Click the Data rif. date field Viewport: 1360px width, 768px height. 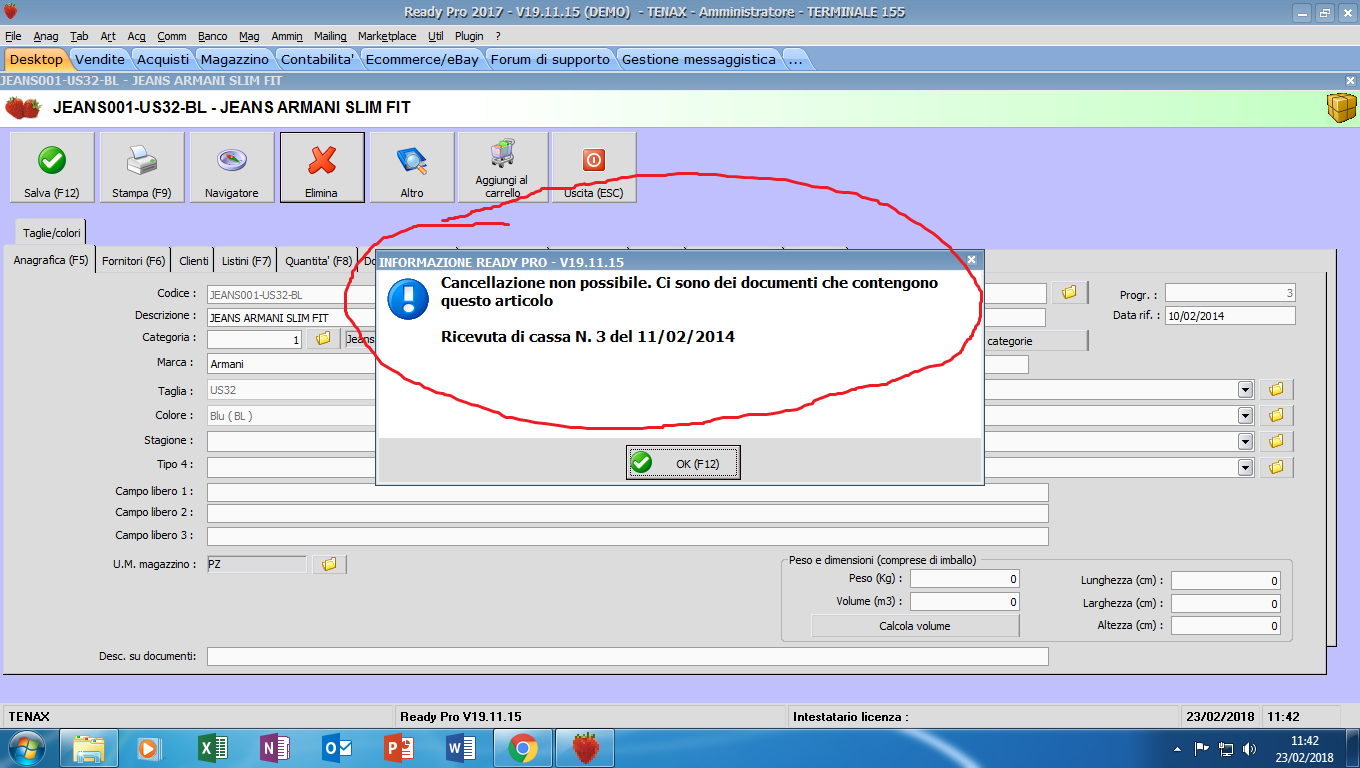pos(1230,316)
